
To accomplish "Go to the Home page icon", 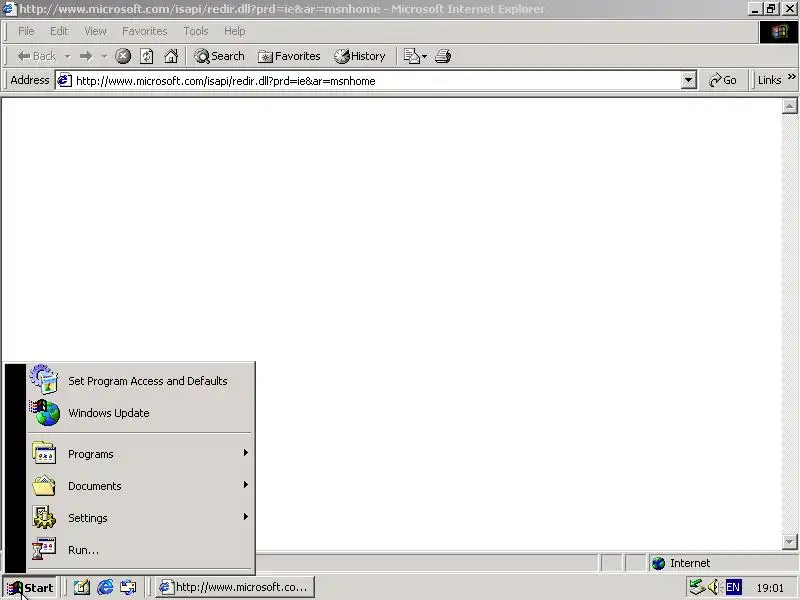I will coord(171,56).
